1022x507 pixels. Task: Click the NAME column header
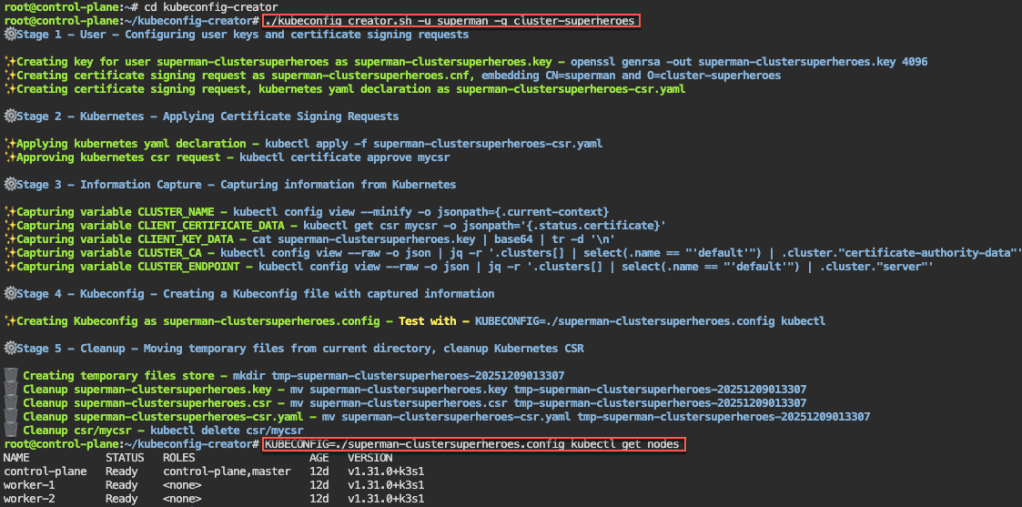[x=17, y=457]
